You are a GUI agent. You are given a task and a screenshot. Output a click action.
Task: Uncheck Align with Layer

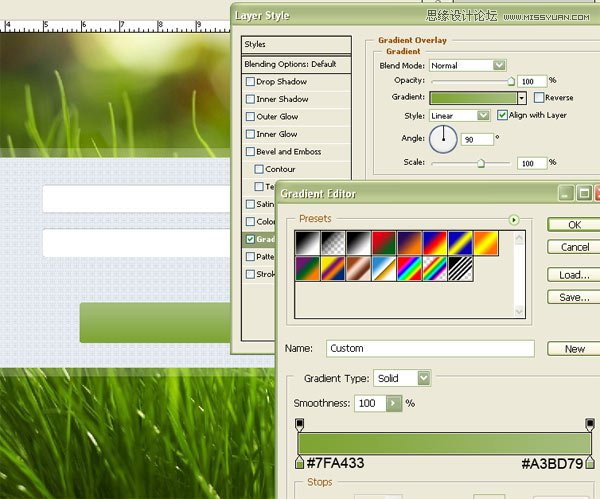[x=502, y=115]
